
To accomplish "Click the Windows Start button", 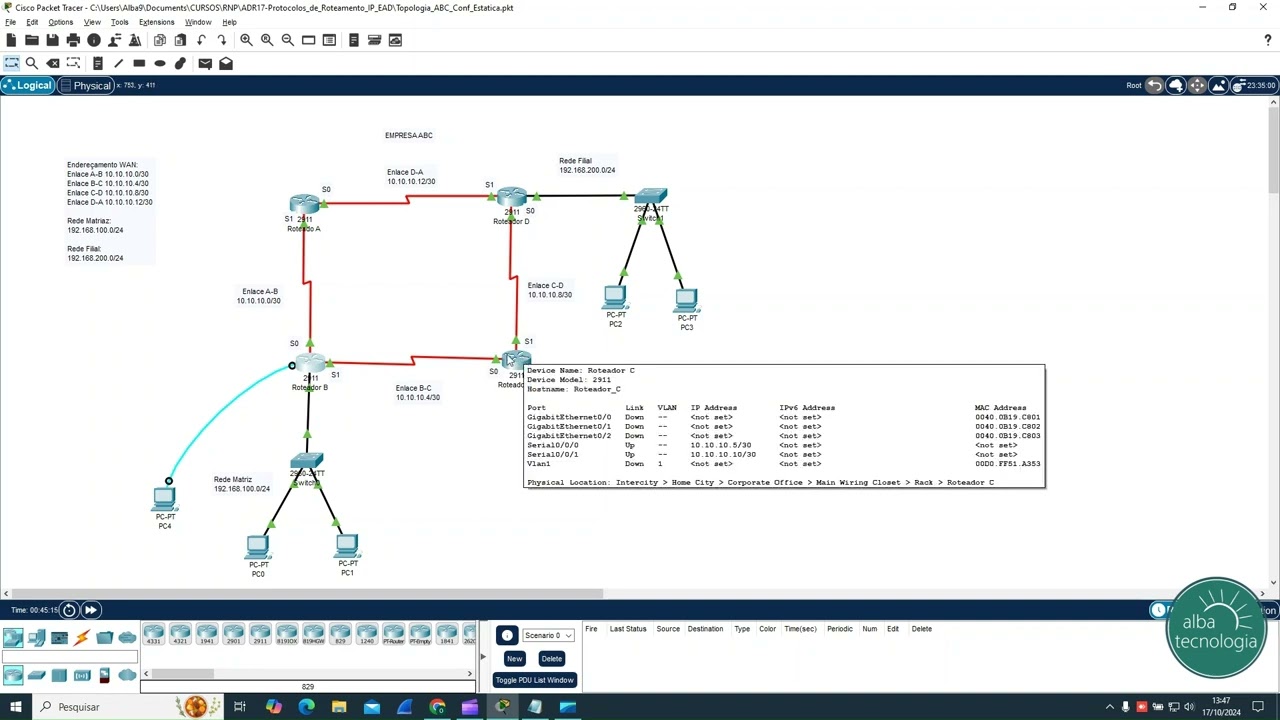I will [x=15, y=707].
